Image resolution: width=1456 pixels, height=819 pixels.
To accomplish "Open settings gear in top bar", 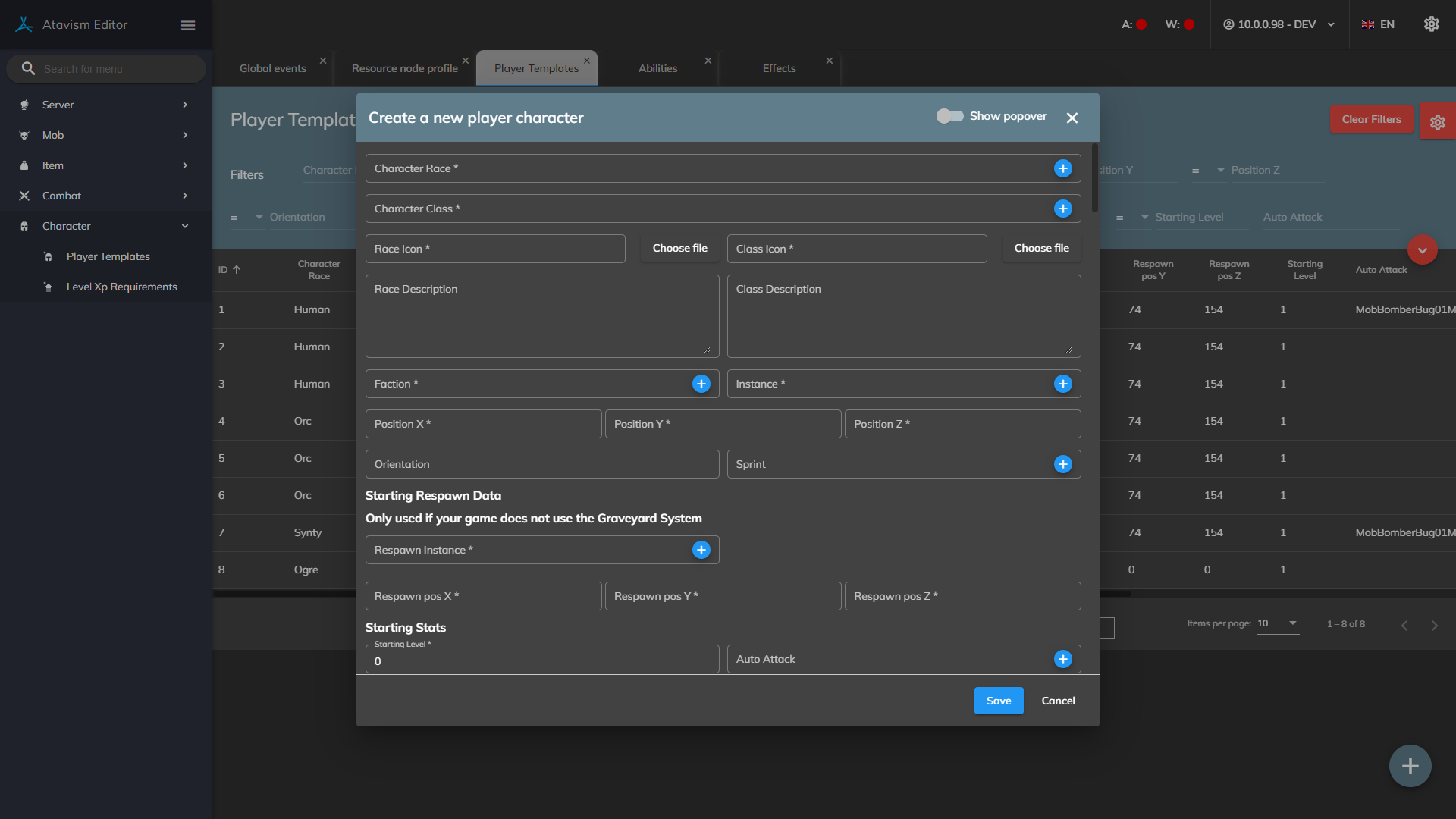I will (1431, 24).
